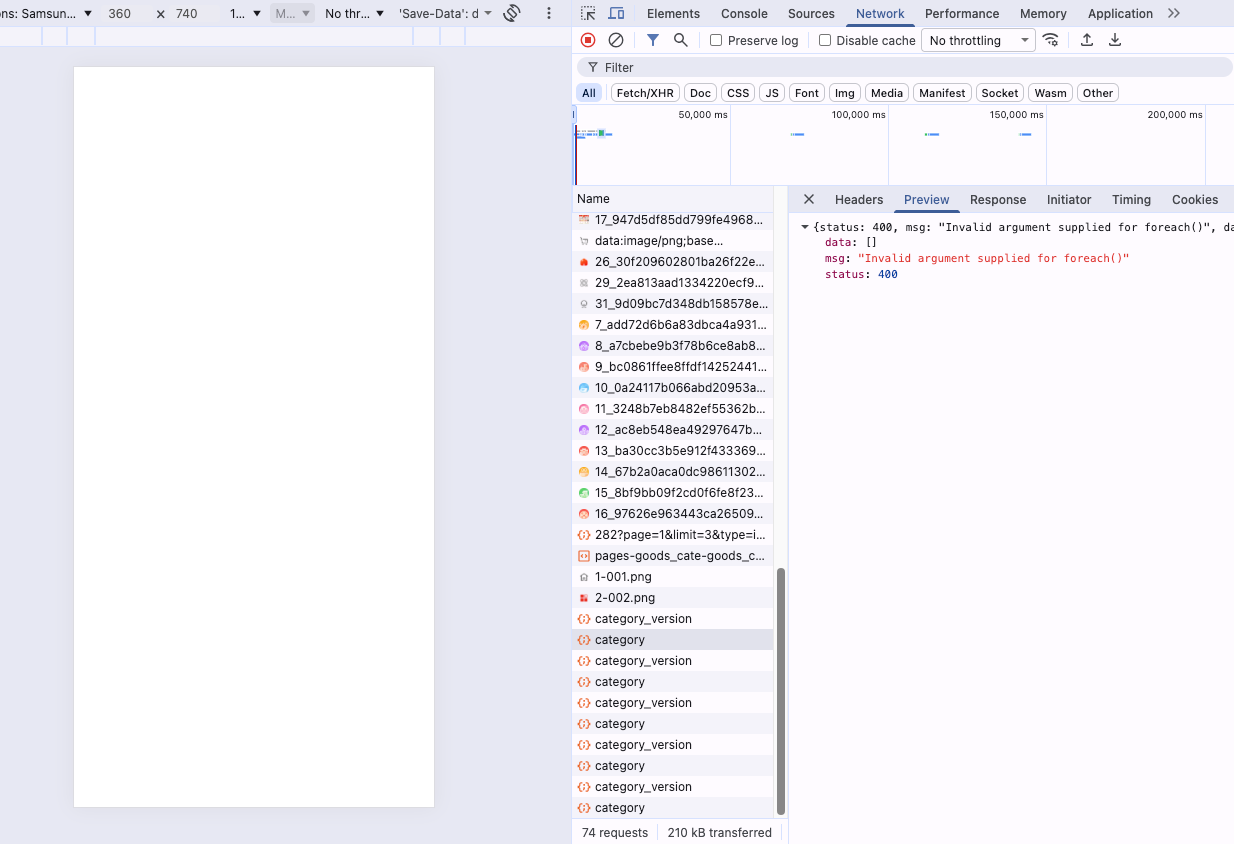Click the export HAR download icon
This screenshot has height=844, width=1234.
pyautogui.click(x=1115, y=40)
